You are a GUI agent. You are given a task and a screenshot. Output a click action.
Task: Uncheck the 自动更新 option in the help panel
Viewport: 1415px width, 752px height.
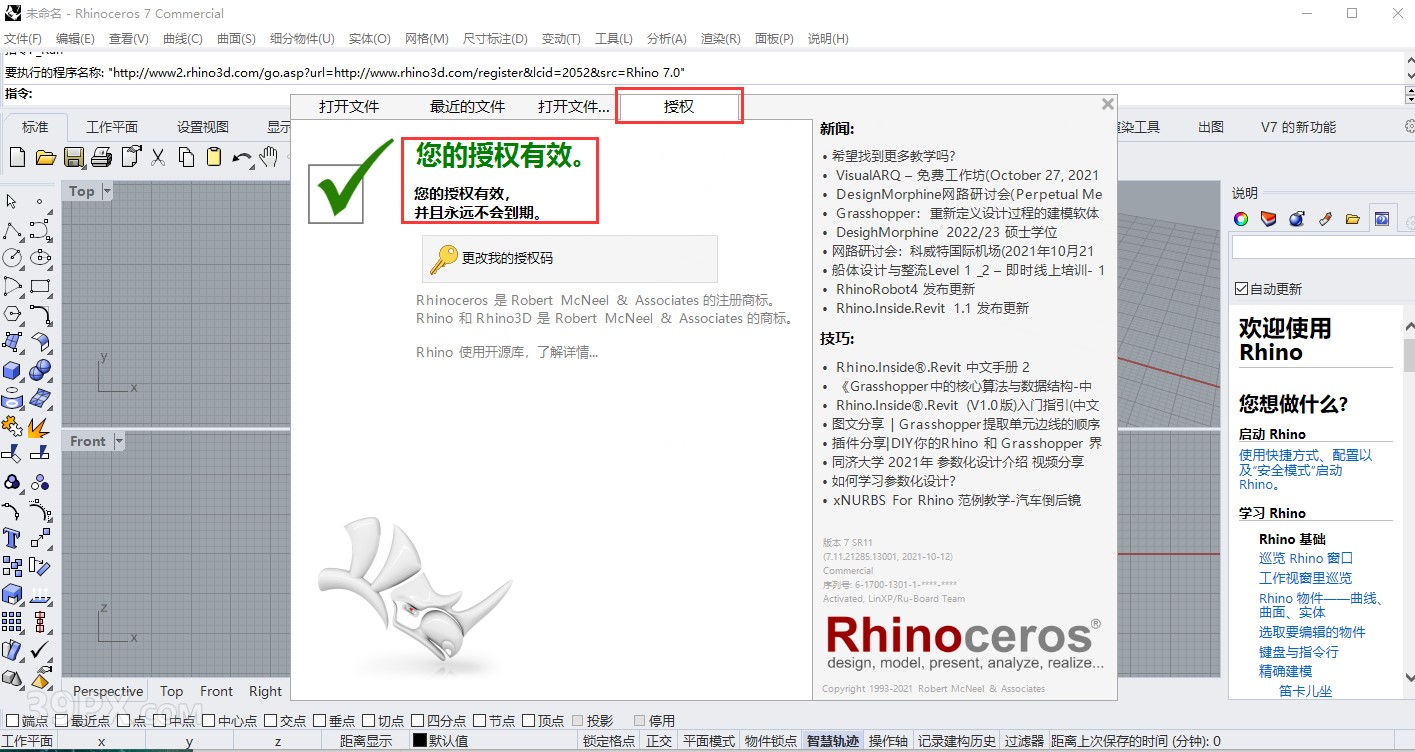pos(1242,289)
